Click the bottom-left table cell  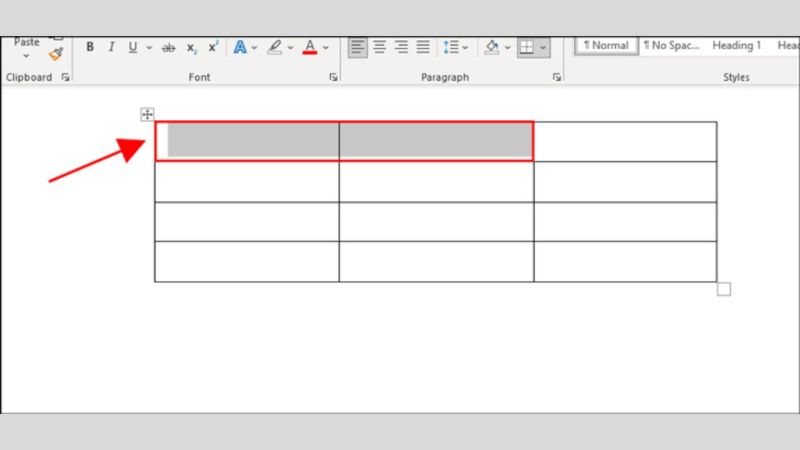(247, 262)
